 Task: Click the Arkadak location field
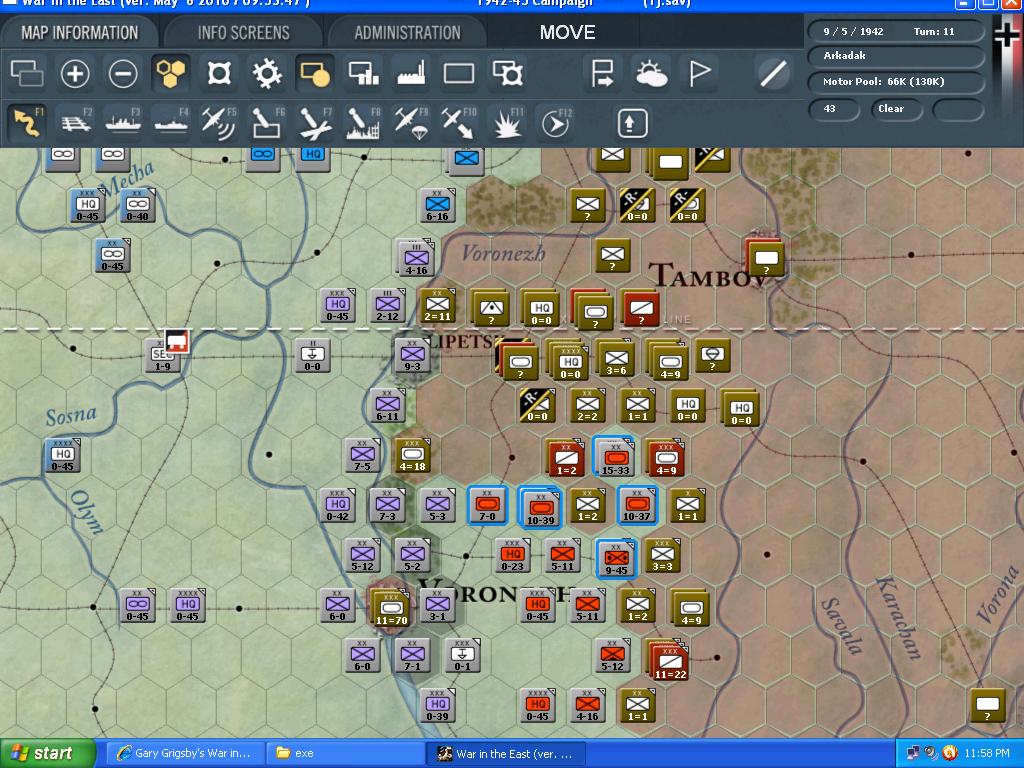pyautogui.click(x=895, y=56)
